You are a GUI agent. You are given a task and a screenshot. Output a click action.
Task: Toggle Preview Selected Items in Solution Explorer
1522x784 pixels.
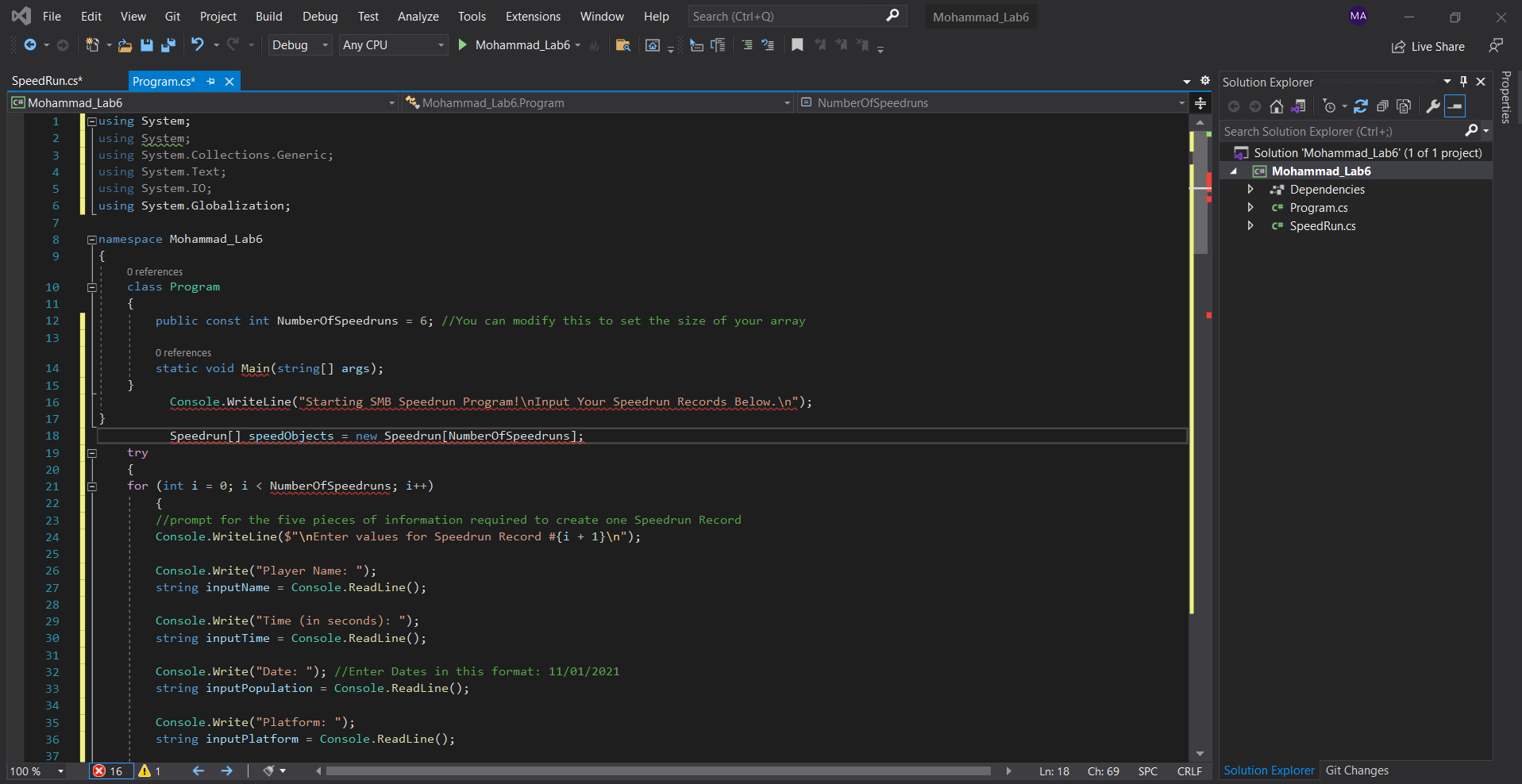(1455, 106)
